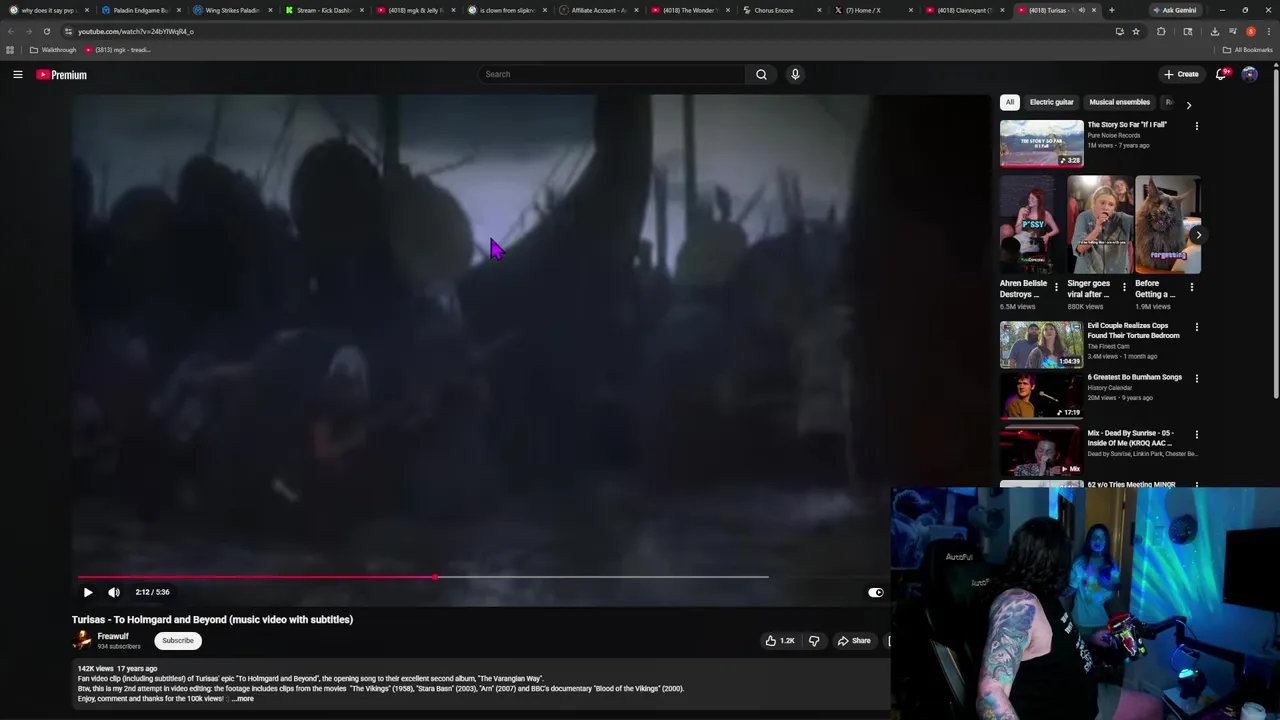Go back with browser back arrow
Image resolution: width=1280 pixels, height=720 pixels.
(x=11, y=31)
